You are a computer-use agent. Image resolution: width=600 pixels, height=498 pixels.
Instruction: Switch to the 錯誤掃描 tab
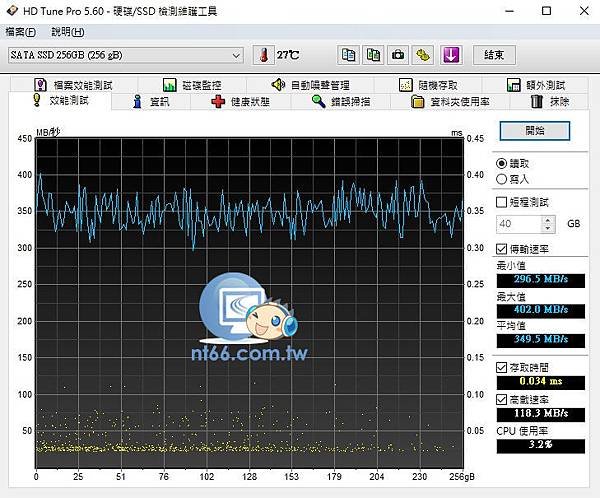point(341,102)
